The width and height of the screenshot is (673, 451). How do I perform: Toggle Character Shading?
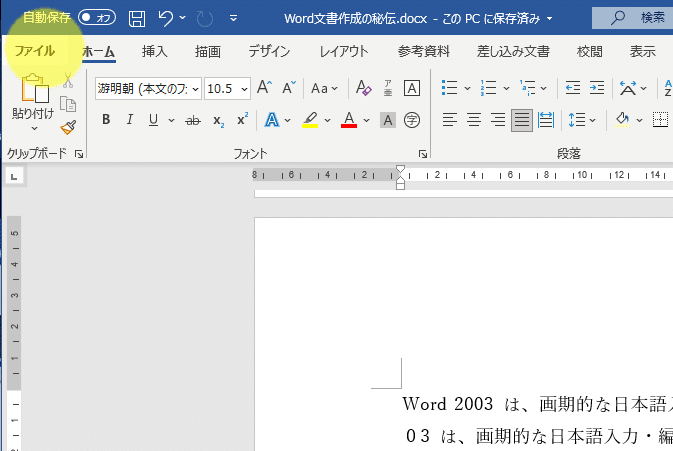[388, 120]
